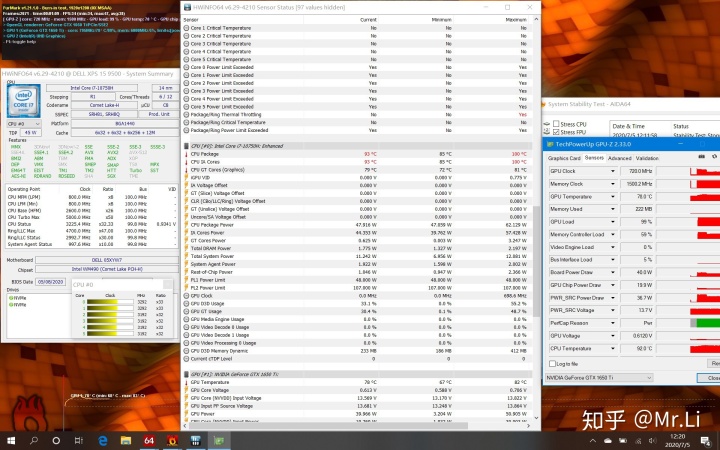Open Cortana circle on the taskbar
Image resolution: width=720 pixels, height=450 pixels.
click(56, 440)
